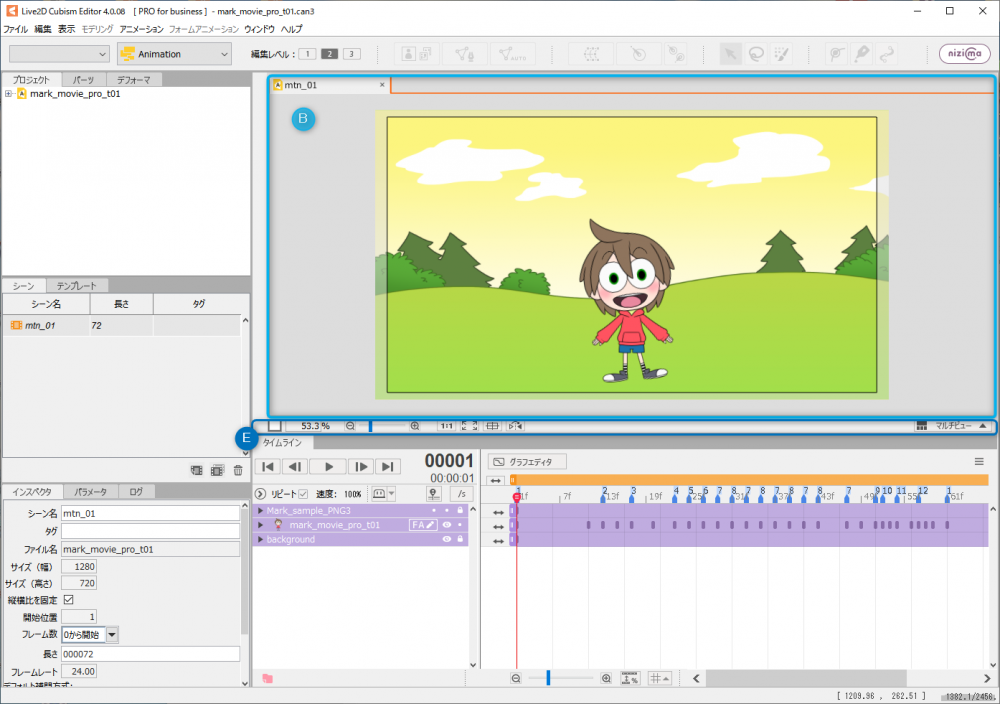Viewport: 1000px width, 704px height.
Task: Step back one frame in timeline
Action: click(x=295, y=467)
